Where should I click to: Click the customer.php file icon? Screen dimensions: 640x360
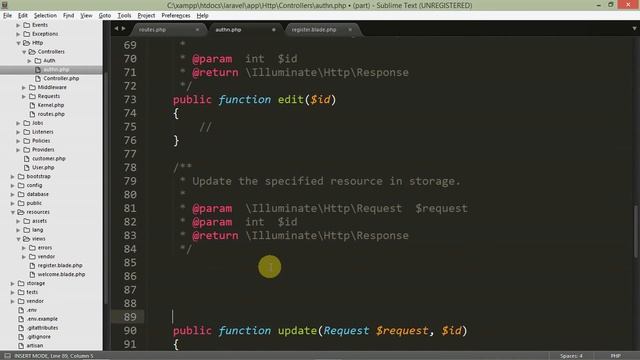(x=27, y=159)
